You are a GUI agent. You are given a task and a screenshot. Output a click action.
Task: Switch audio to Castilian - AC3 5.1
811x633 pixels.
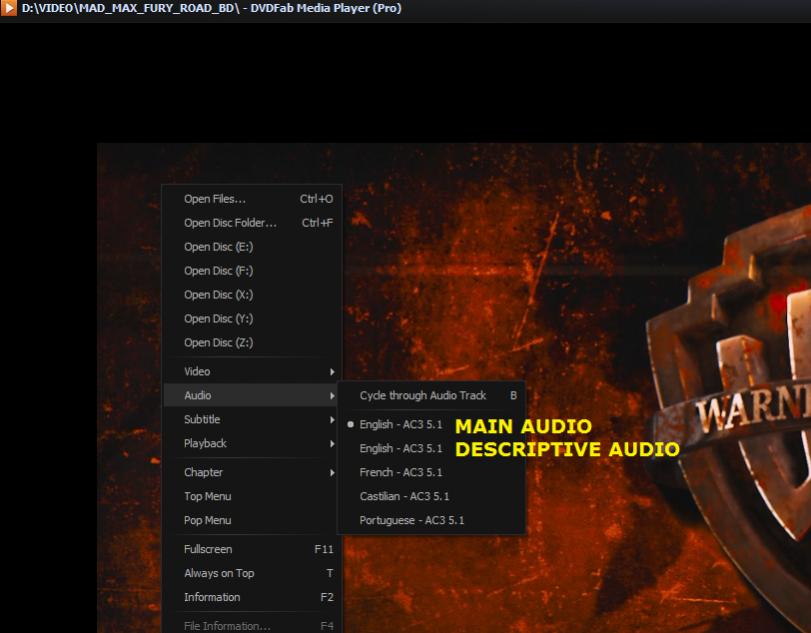tap(431, 496)
